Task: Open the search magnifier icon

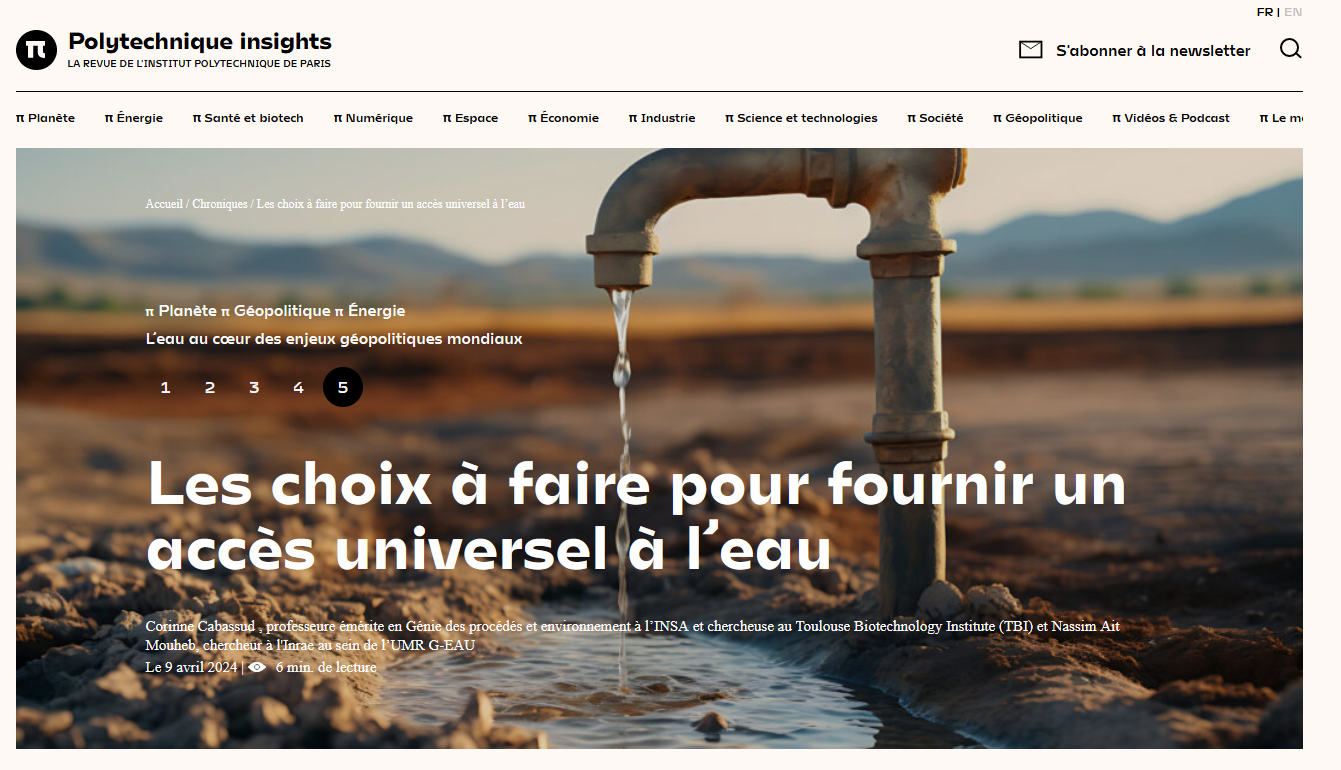Action: (x=1291, y=49)
